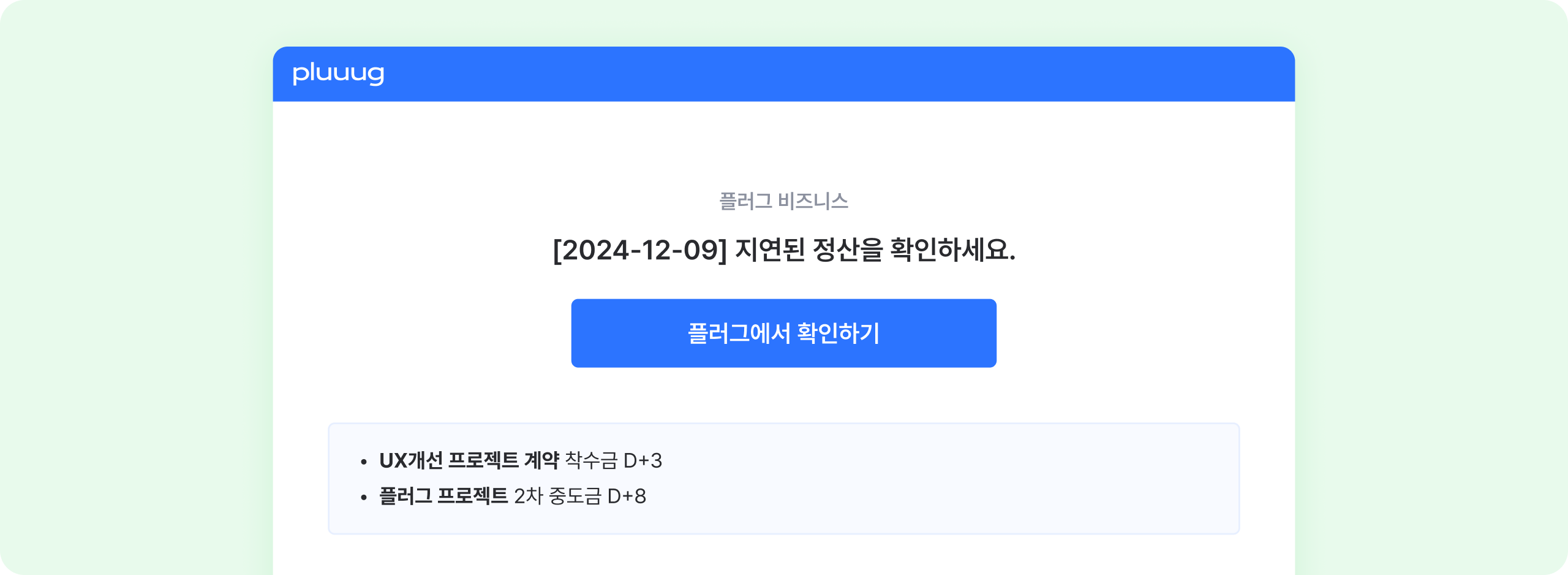Viewport: 1568px width, 575px height.
Task: Click the D+8 overdue indicator
Action: (x=627, y=496)
